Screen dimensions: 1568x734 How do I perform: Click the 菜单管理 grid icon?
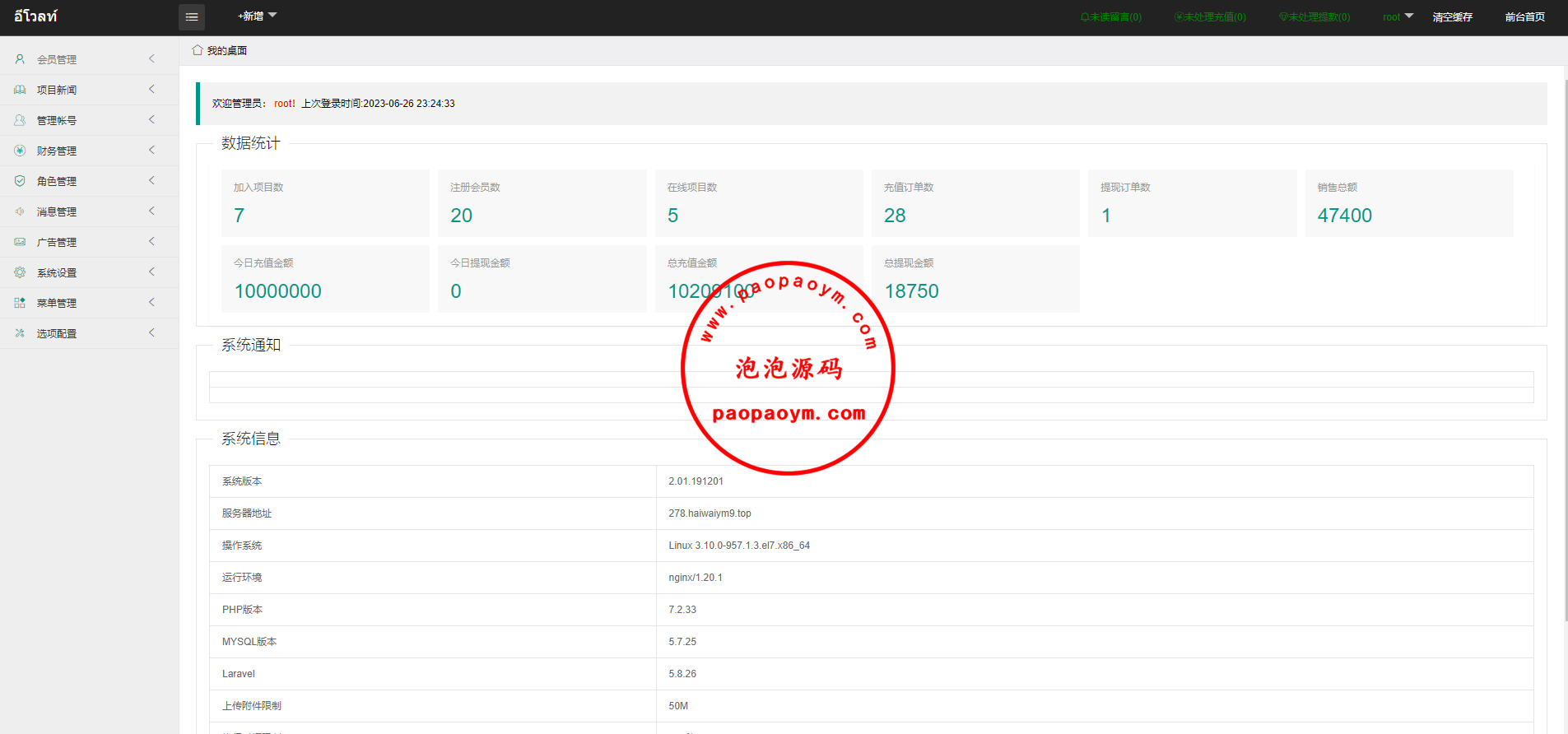tap(20, 303)
